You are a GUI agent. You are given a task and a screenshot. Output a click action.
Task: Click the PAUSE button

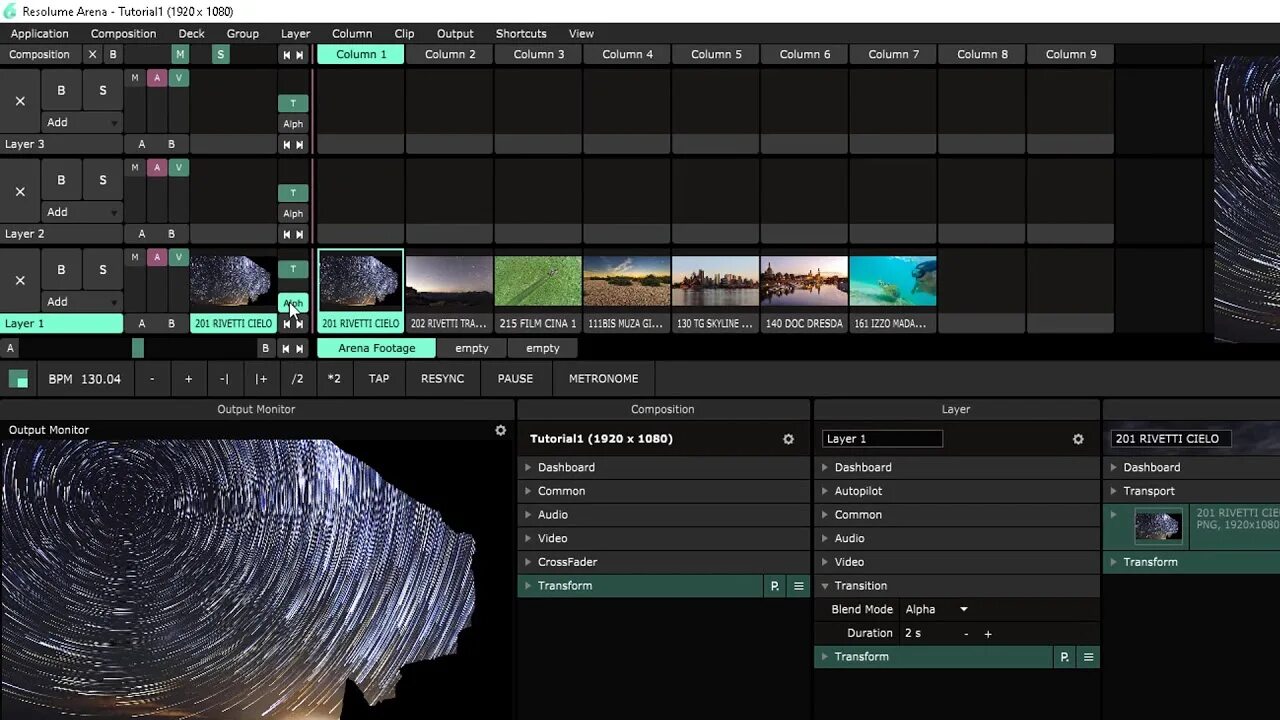pyautogui.click(x=515, y=379)
